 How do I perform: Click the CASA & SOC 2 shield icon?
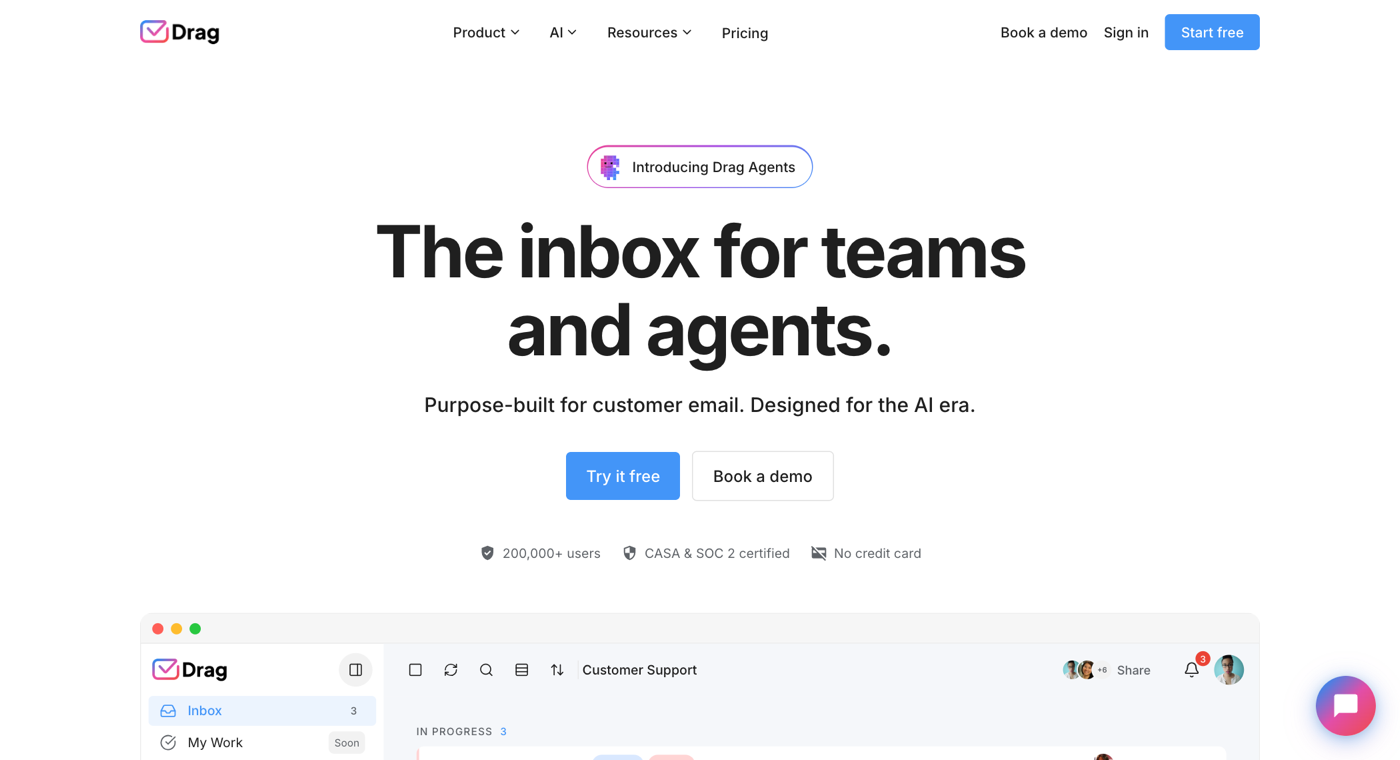coord(629,553)
